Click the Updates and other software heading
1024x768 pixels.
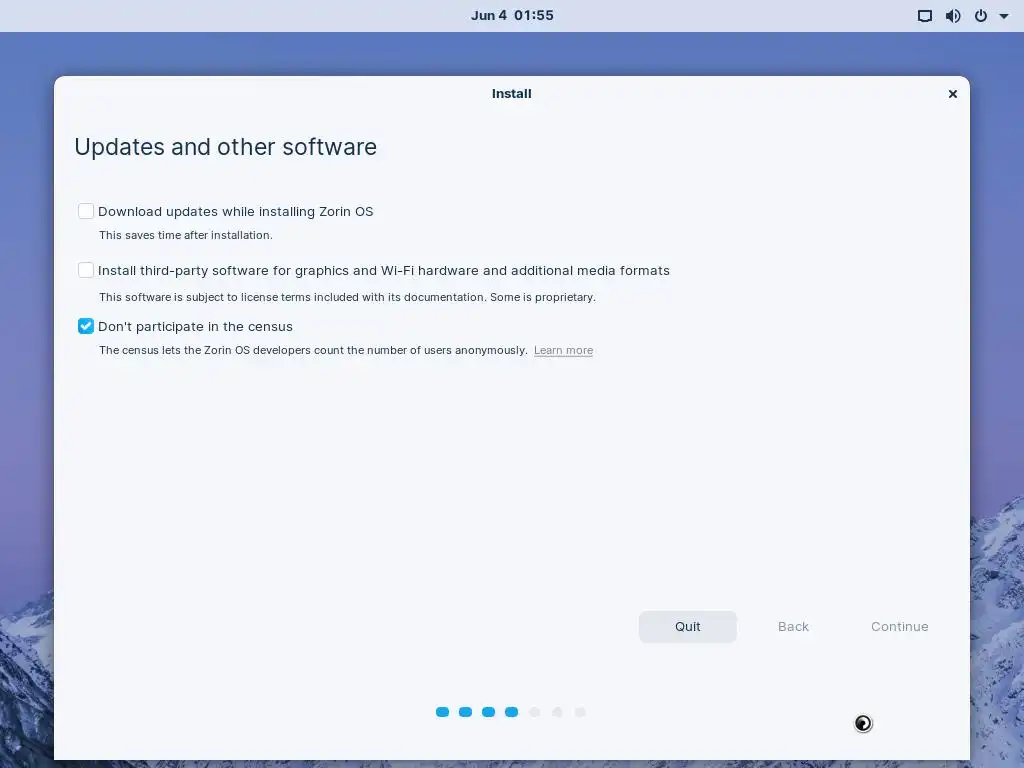pyautogui.click(x=225, y=147)
